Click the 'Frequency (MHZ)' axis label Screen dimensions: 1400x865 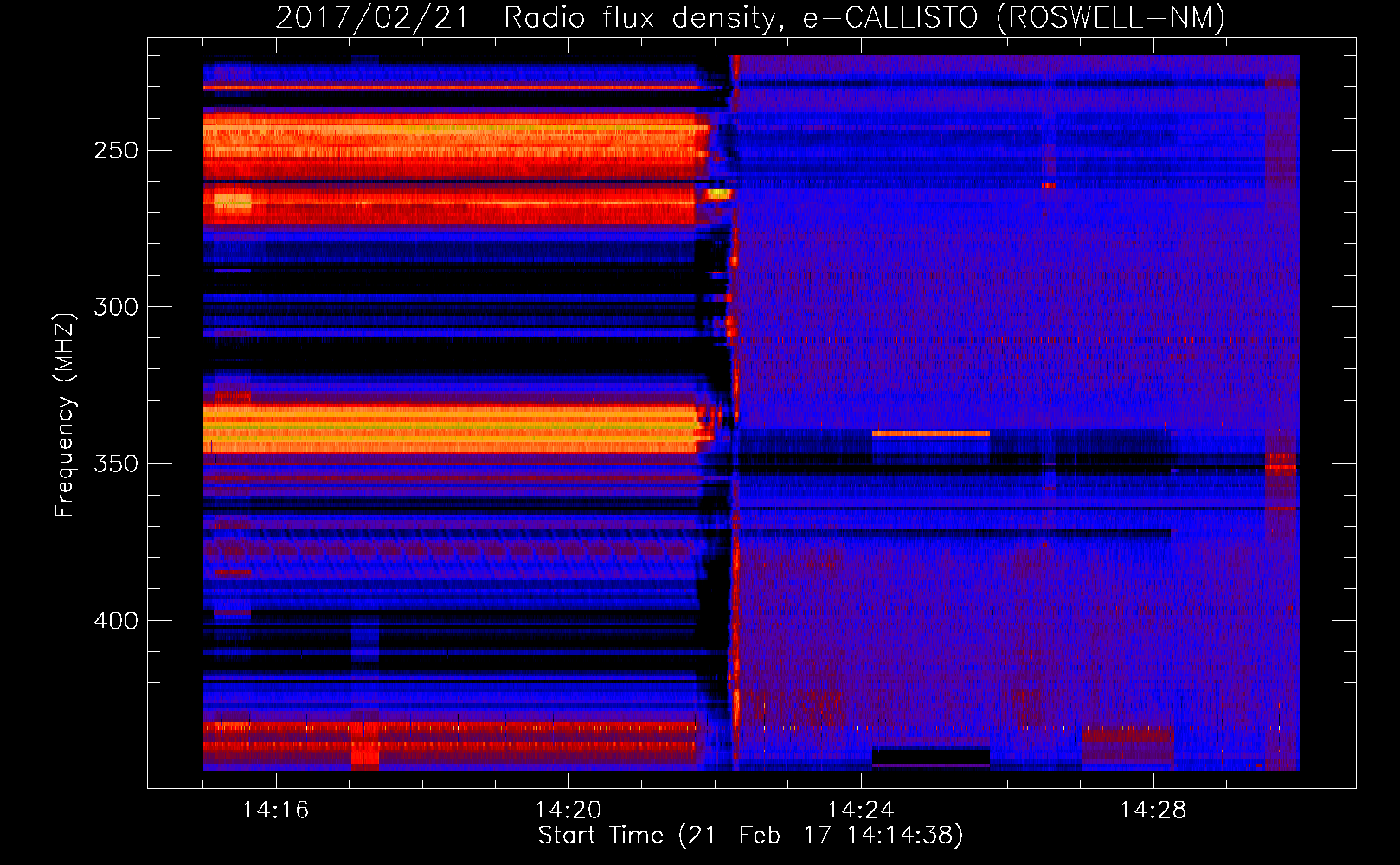65,415
